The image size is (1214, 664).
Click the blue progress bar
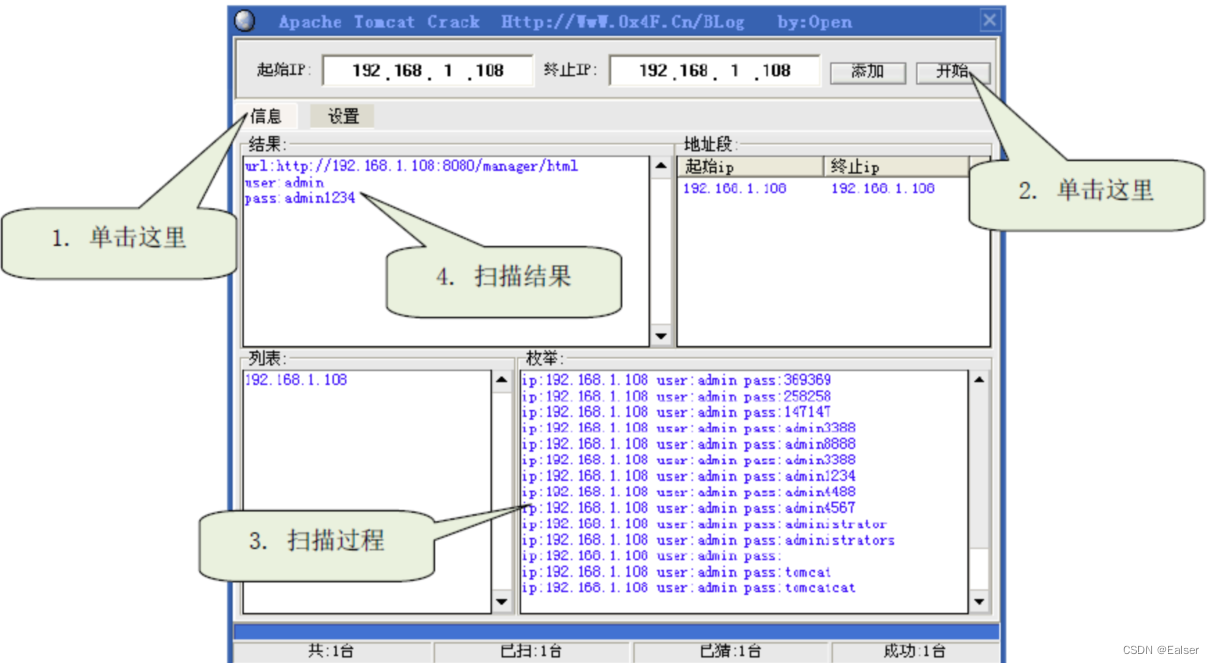(616, 632)
